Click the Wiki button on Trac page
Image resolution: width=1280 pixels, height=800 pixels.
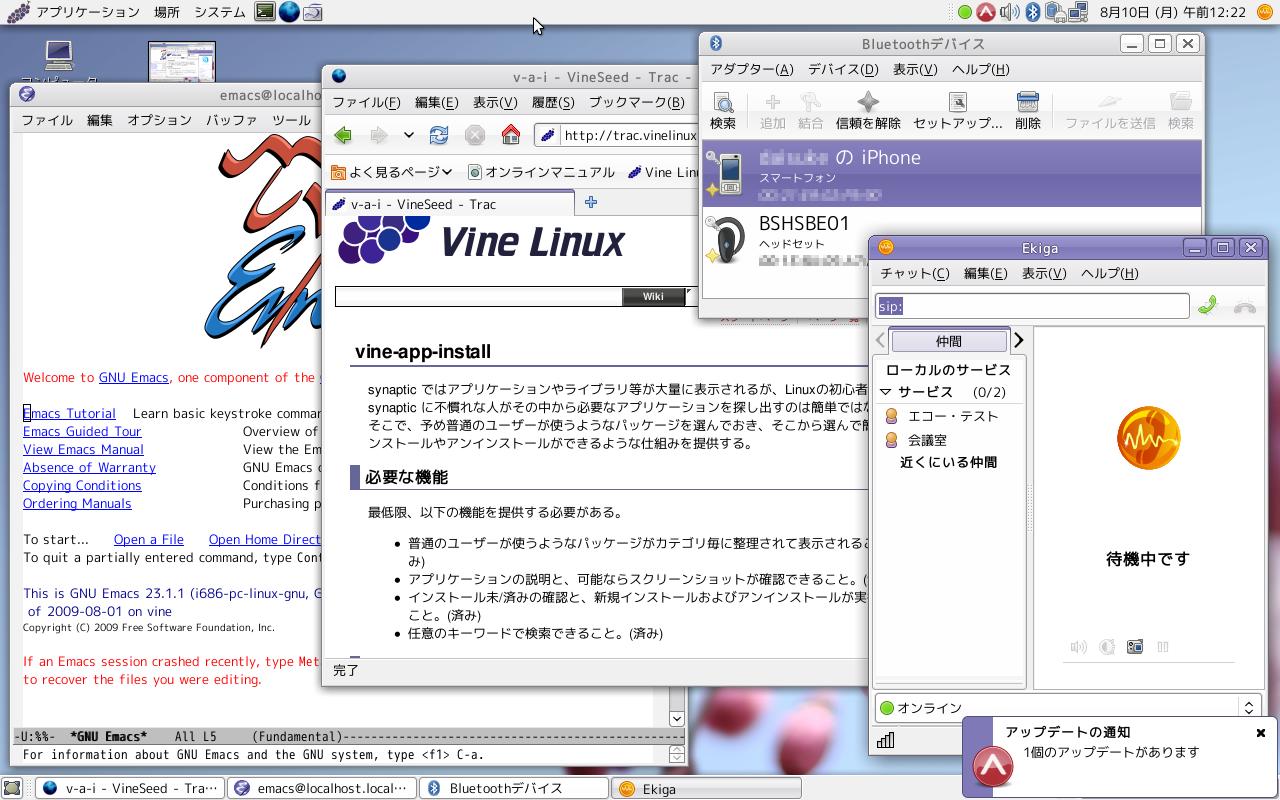tap(653, 296)
